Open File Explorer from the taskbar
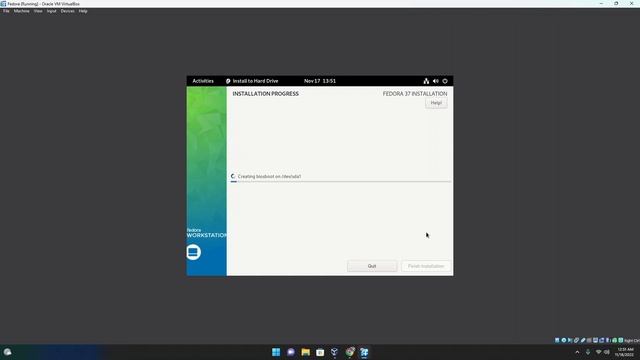The width and height of the screenshot is (640, 360). point(305,352)
